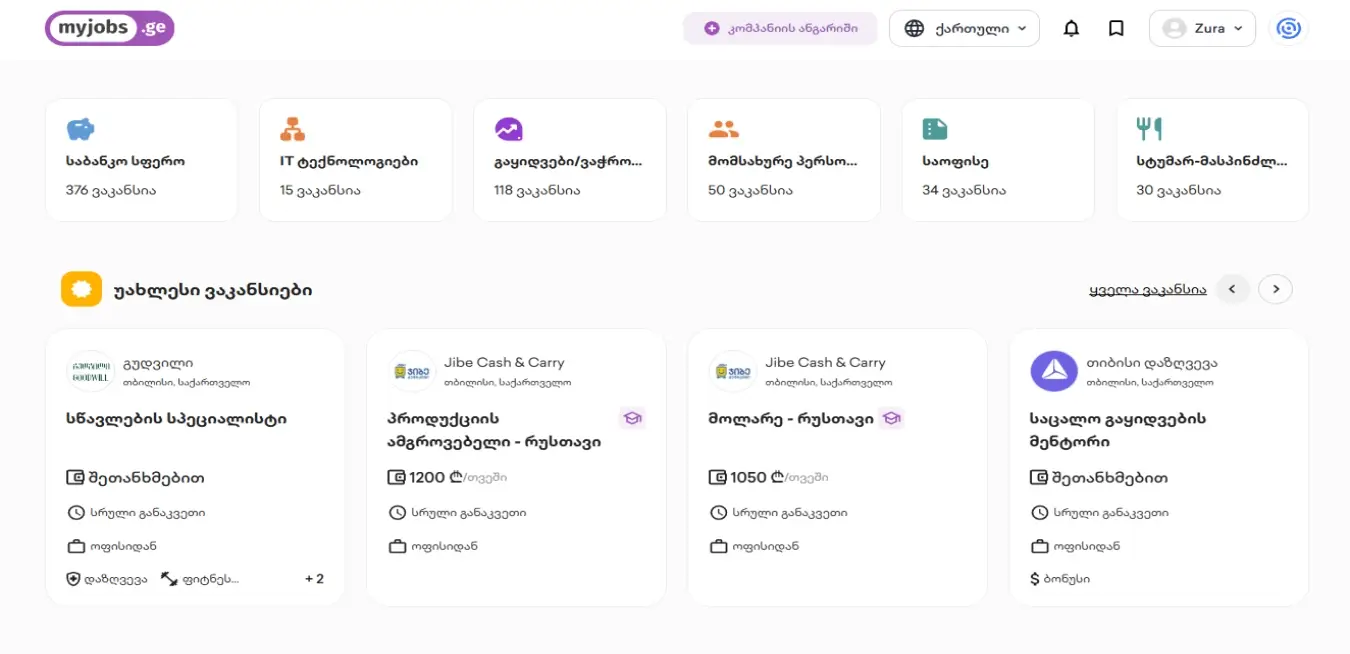Image resolution: width=1350 pixels, height=654 pixels.
Task: Click wallet salary icon next to 1050 ₾
Action: tap(718, 478)
